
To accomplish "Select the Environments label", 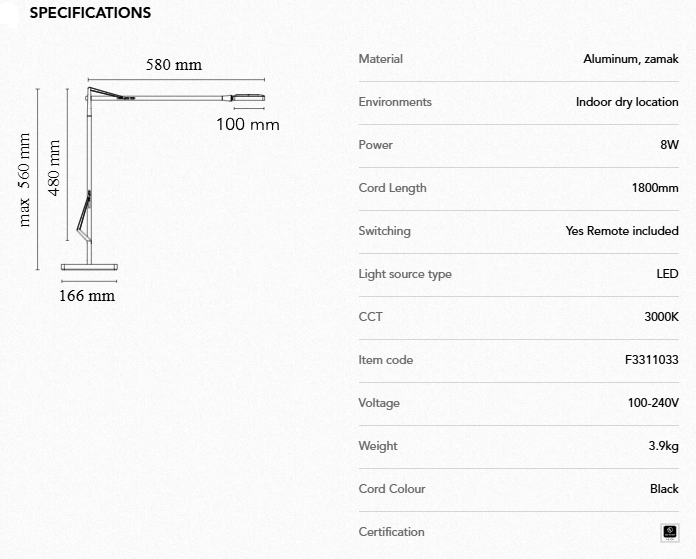I will 395,102.
